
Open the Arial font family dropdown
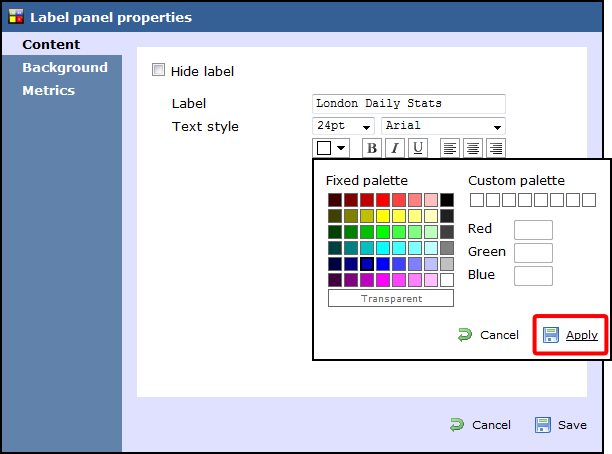click(442, 126)
